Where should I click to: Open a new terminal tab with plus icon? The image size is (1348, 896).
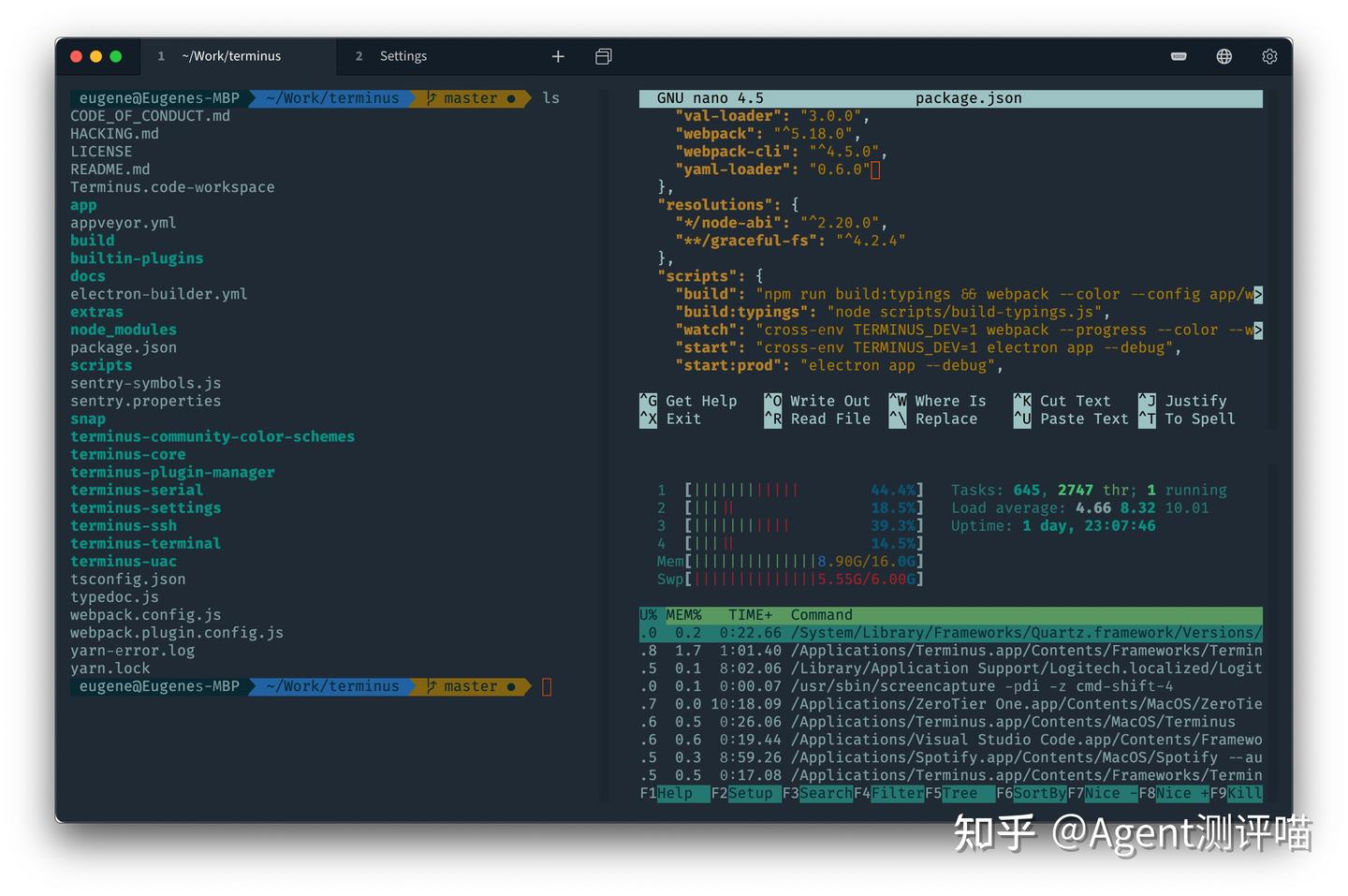pyautogui.click(x=558, y=56)
